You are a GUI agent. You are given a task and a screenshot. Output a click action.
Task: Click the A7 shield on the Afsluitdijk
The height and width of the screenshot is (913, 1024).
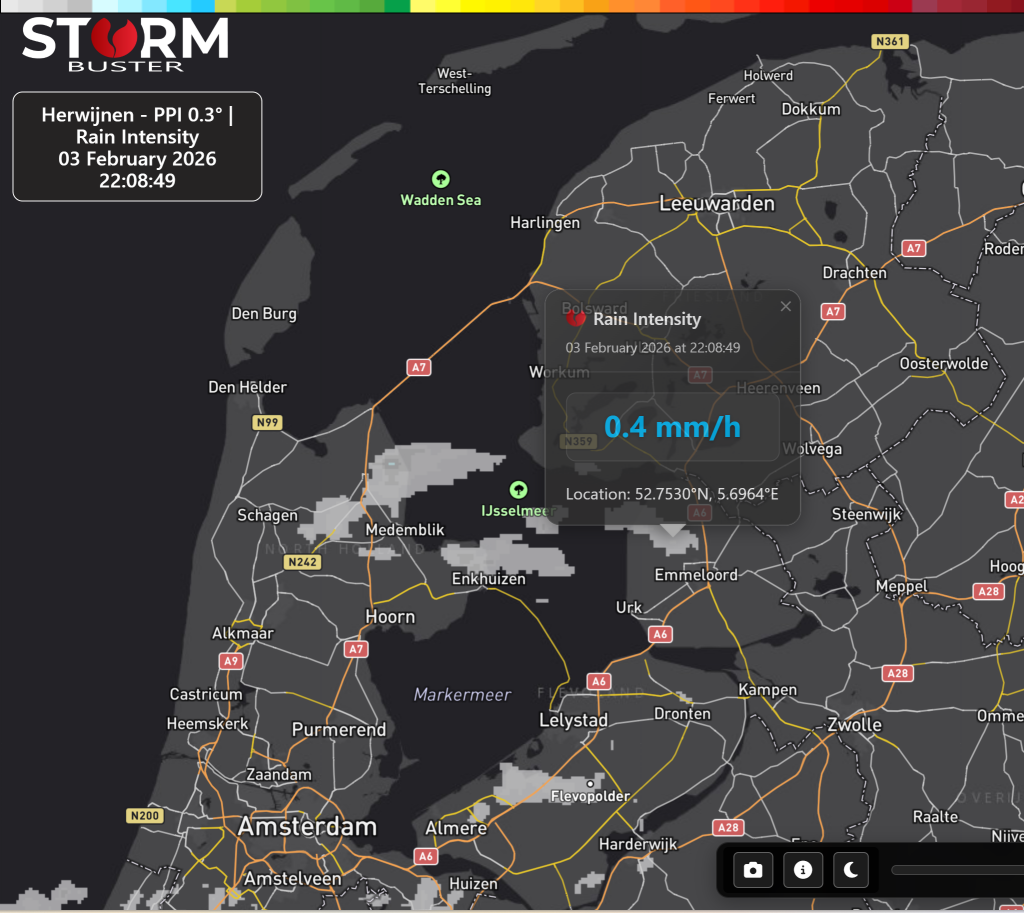point(419,367)
